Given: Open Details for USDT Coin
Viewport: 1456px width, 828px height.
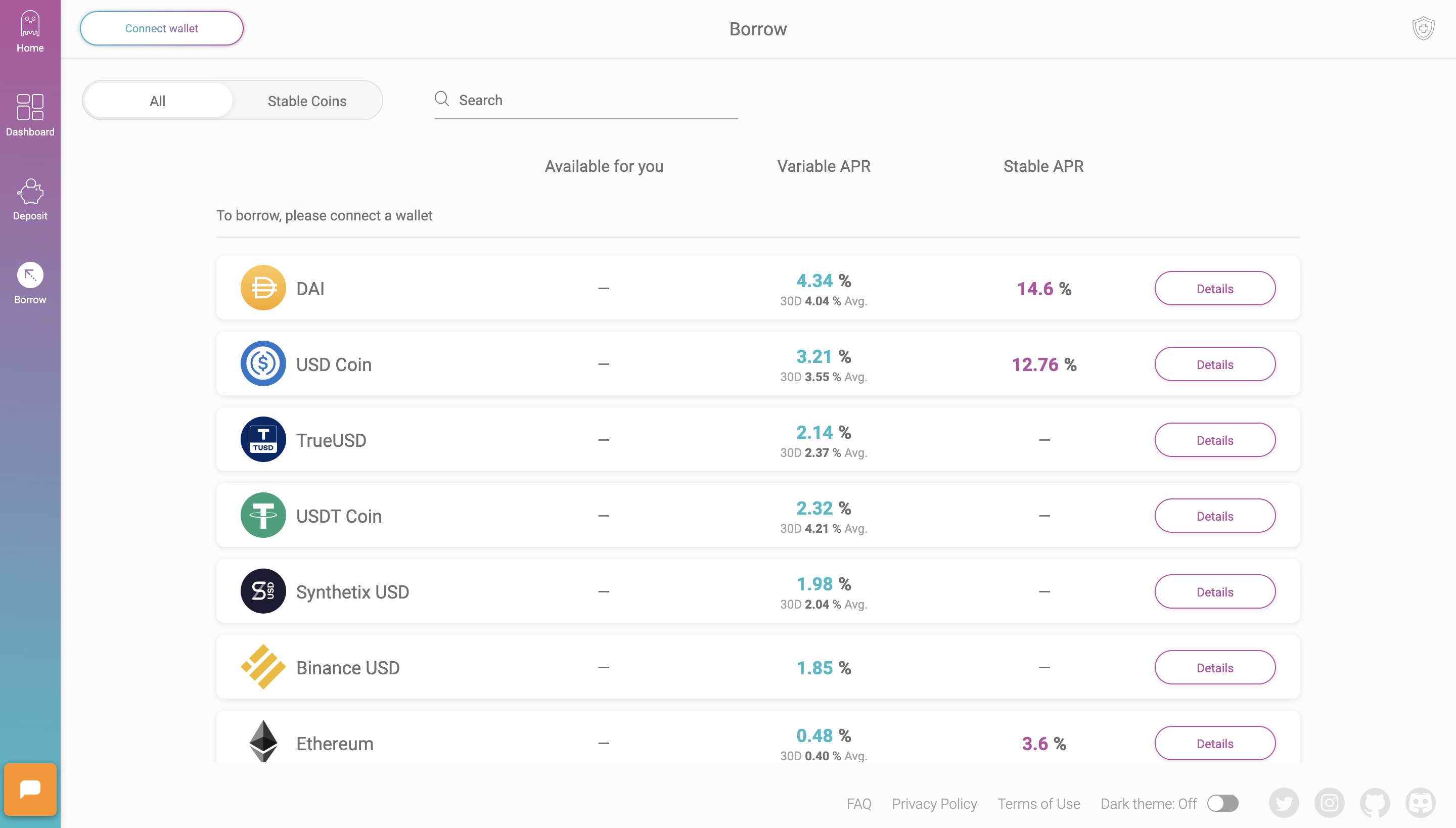Looking at the screenshot, I should [x=1215, y=516].
